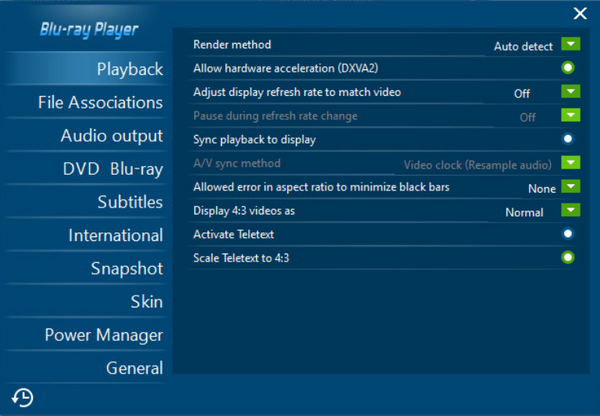
Task: Click the A/V sync method label
Action: pos(237,163)
